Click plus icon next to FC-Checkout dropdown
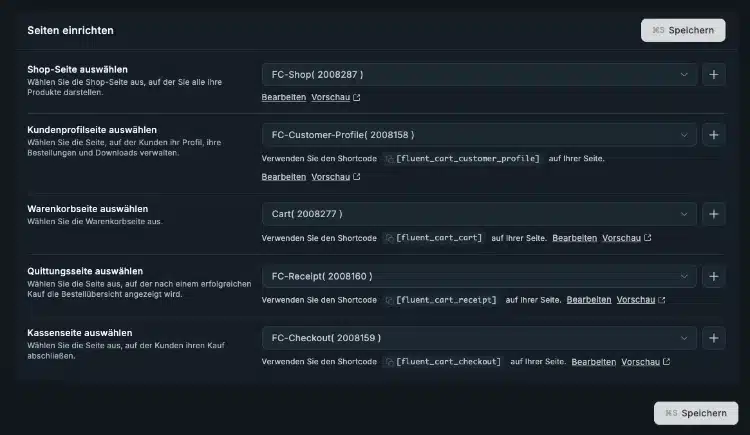The image size is (750, 435). pos(714,338)
